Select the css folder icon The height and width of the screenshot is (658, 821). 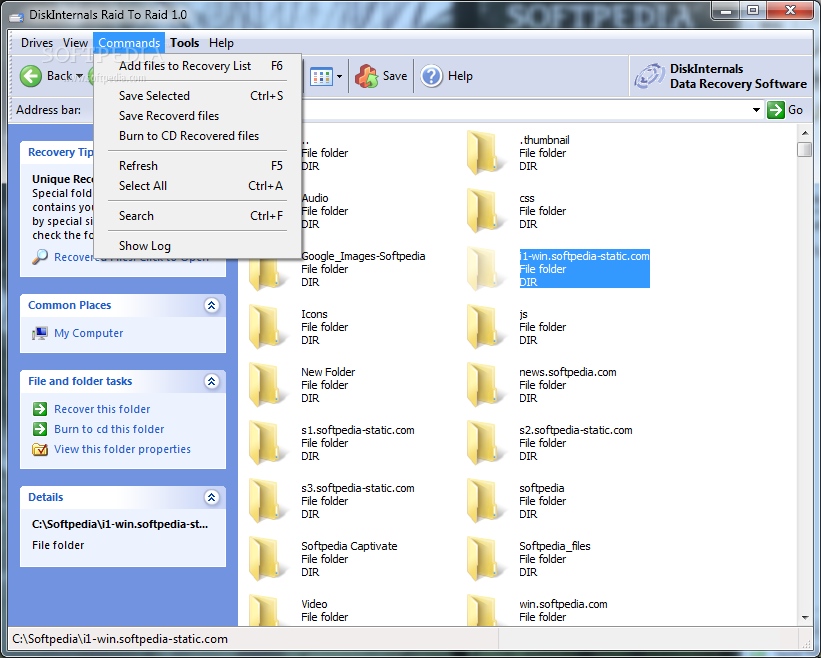(484, 211)
